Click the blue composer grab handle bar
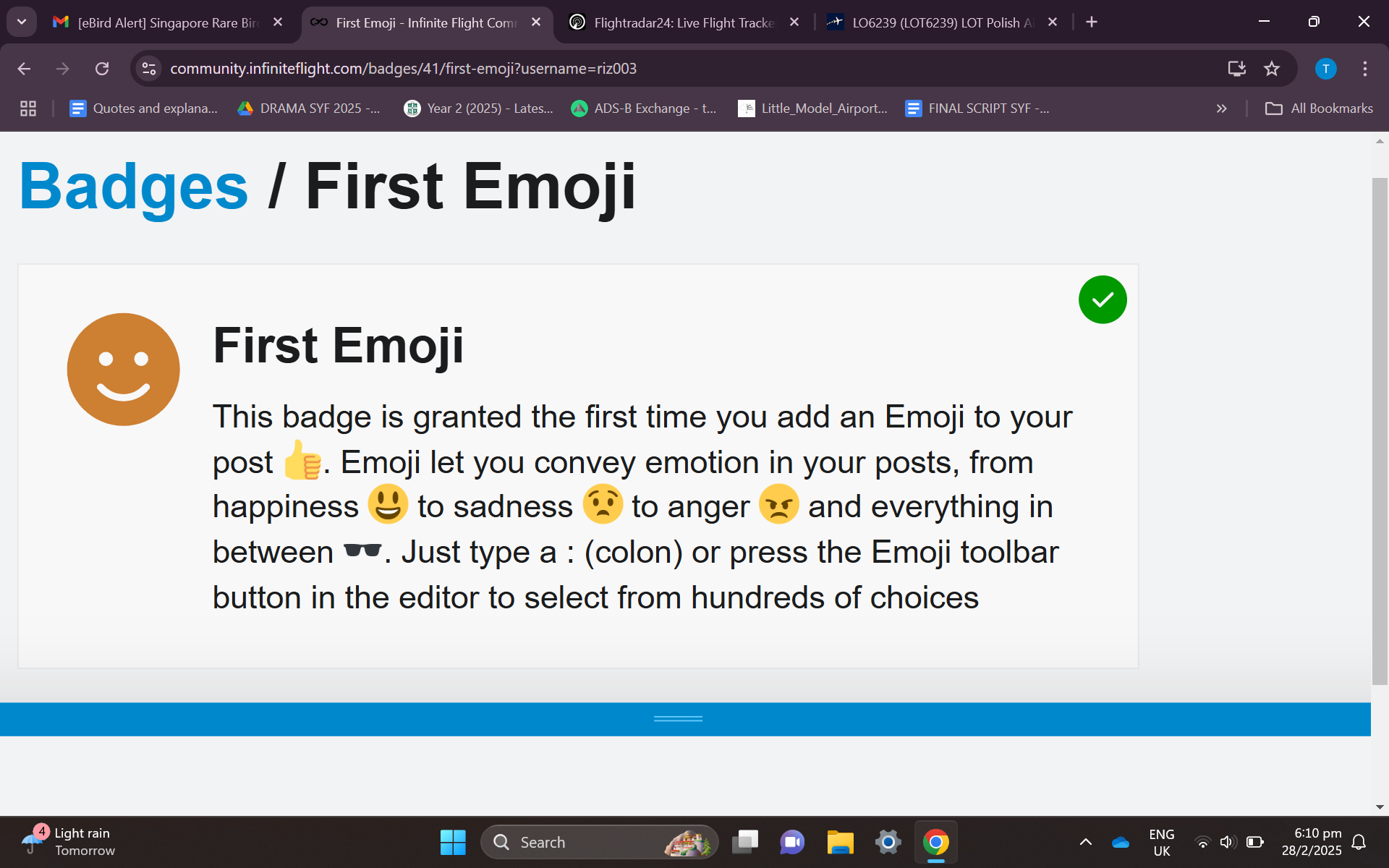 pyautogui.click(x=678, y=719)
